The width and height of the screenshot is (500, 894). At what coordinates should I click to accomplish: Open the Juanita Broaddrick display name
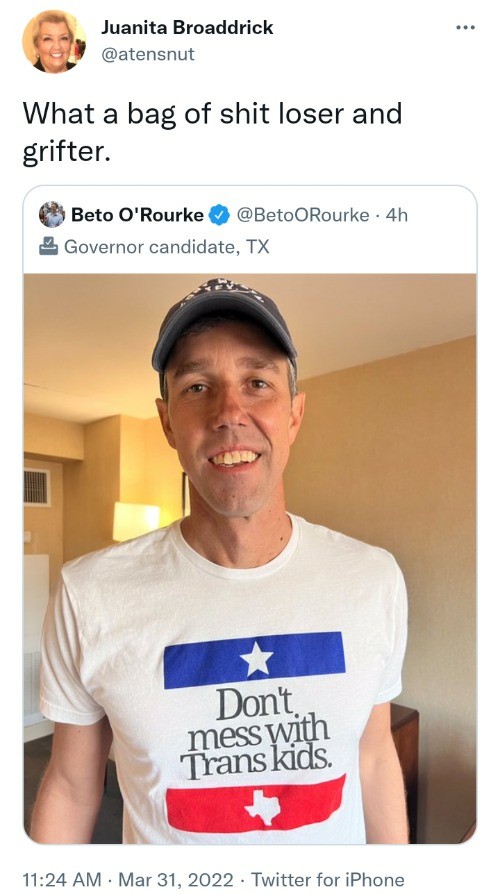187,27
